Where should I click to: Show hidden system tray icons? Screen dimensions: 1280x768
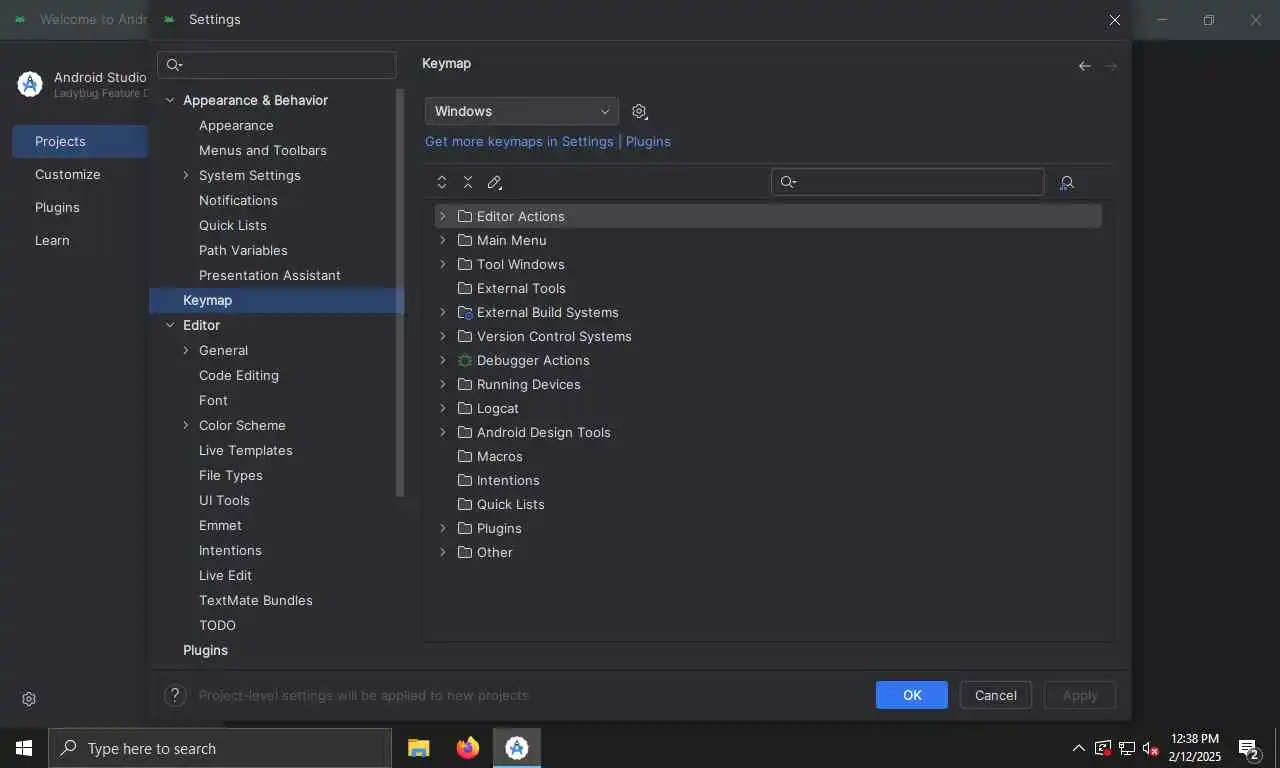coord(1078,748)
